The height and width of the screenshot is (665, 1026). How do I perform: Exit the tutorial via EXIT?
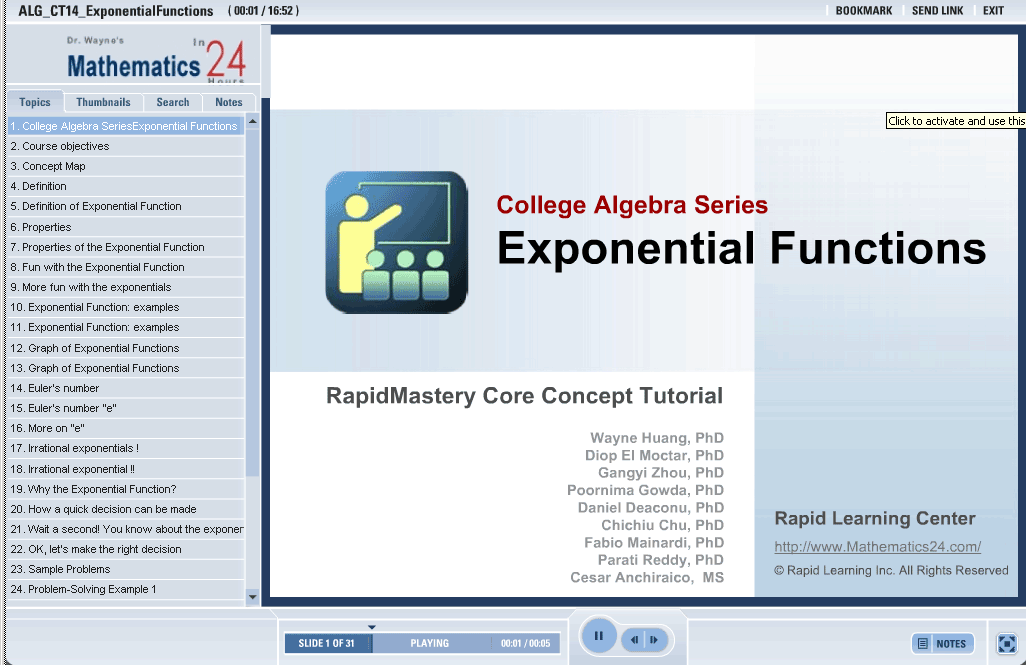coord(993,11)
